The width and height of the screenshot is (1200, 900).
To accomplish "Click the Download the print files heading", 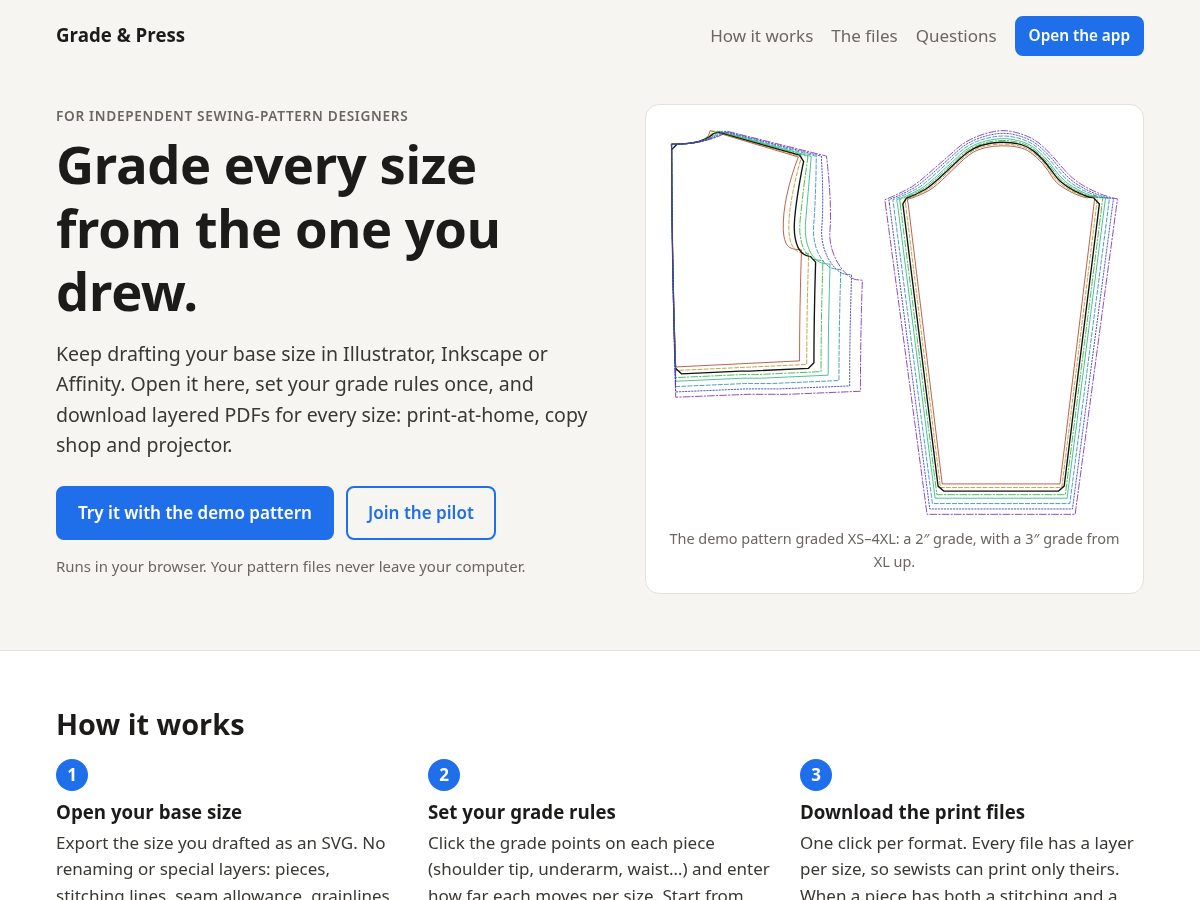I will pos(912,812).
